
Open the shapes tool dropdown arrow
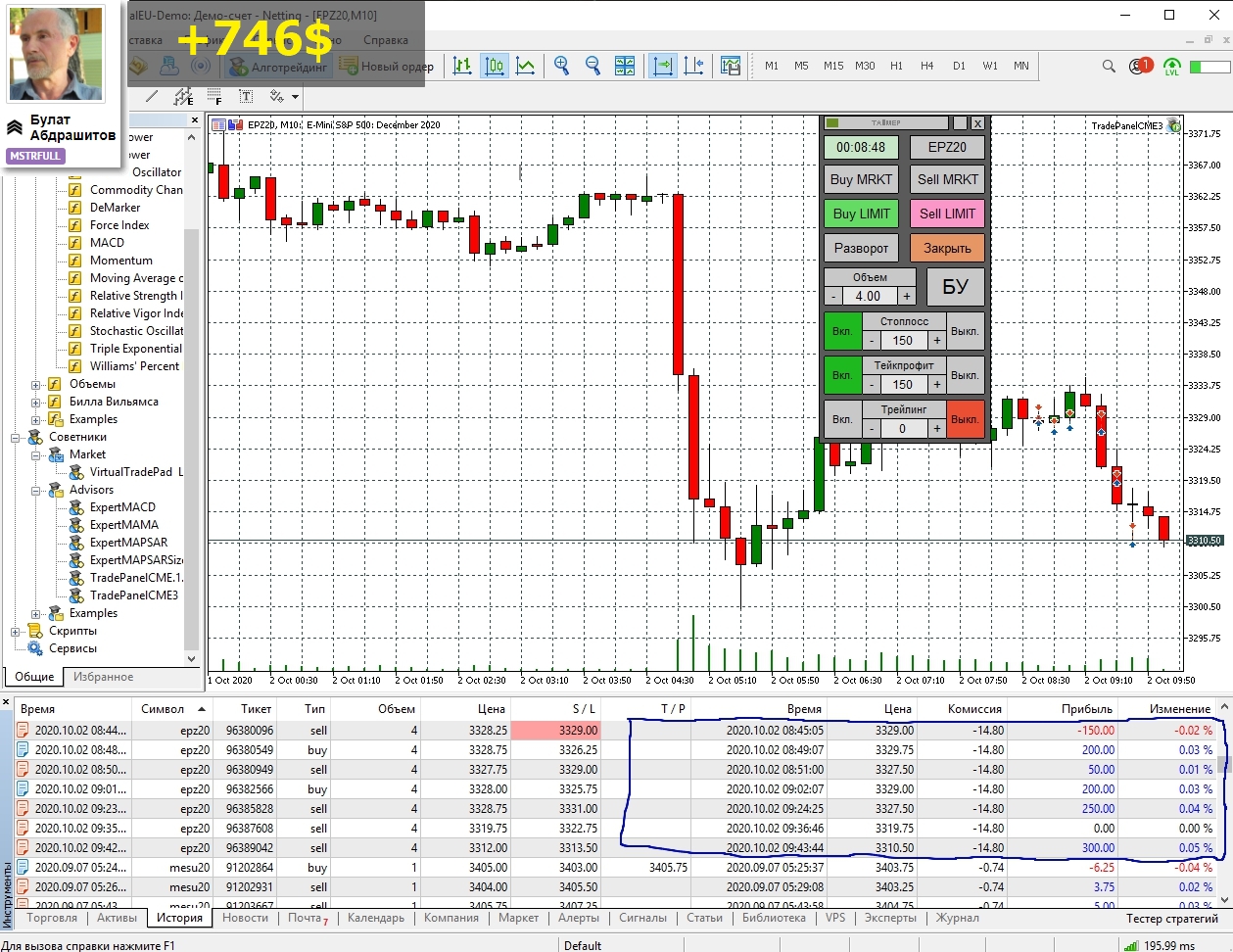tap(295, 97)
